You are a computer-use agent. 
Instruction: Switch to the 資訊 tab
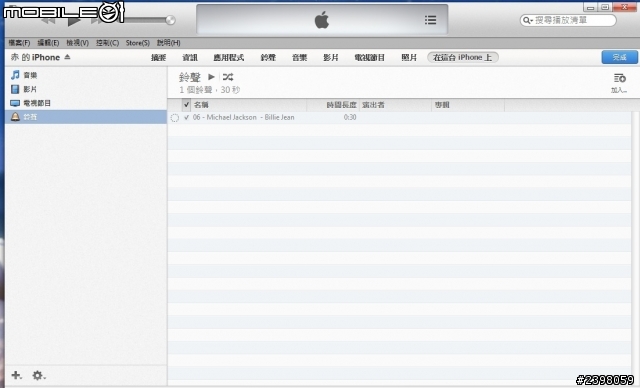(x=190, y=58)
